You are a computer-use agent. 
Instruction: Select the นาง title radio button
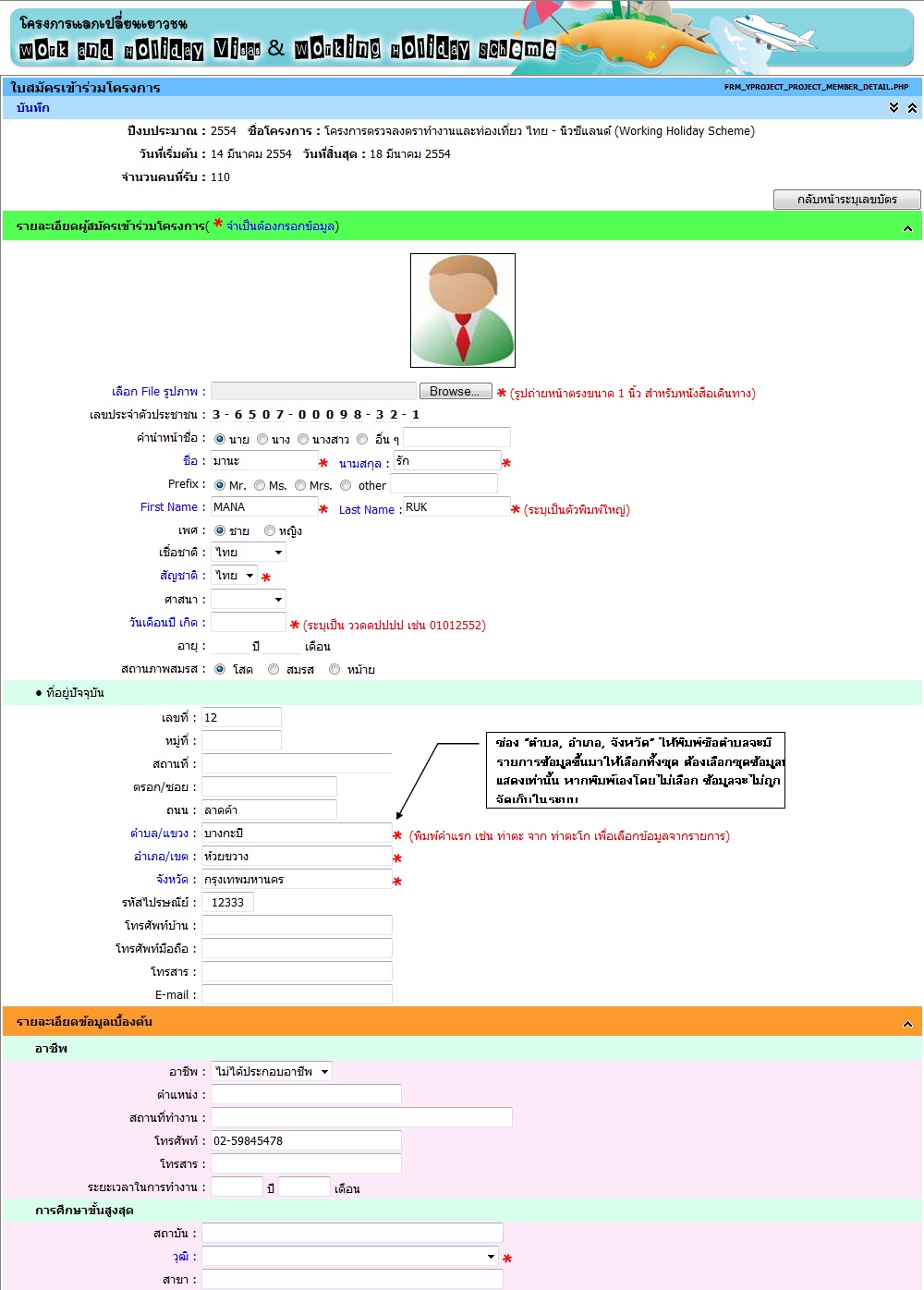(262, 439)
